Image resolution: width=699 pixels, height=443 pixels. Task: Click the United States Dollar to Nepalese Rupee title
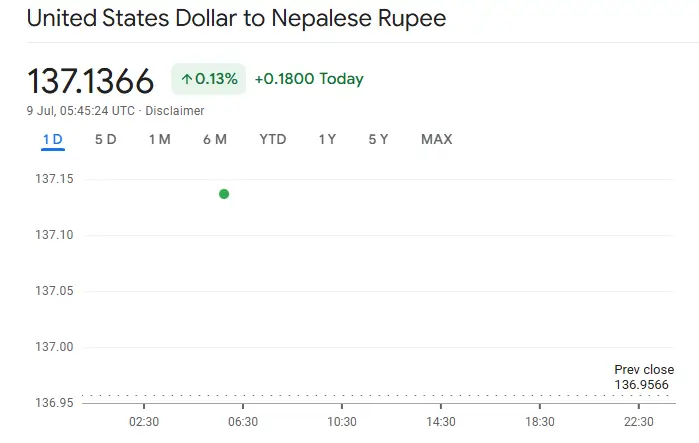tap(236, 18)
